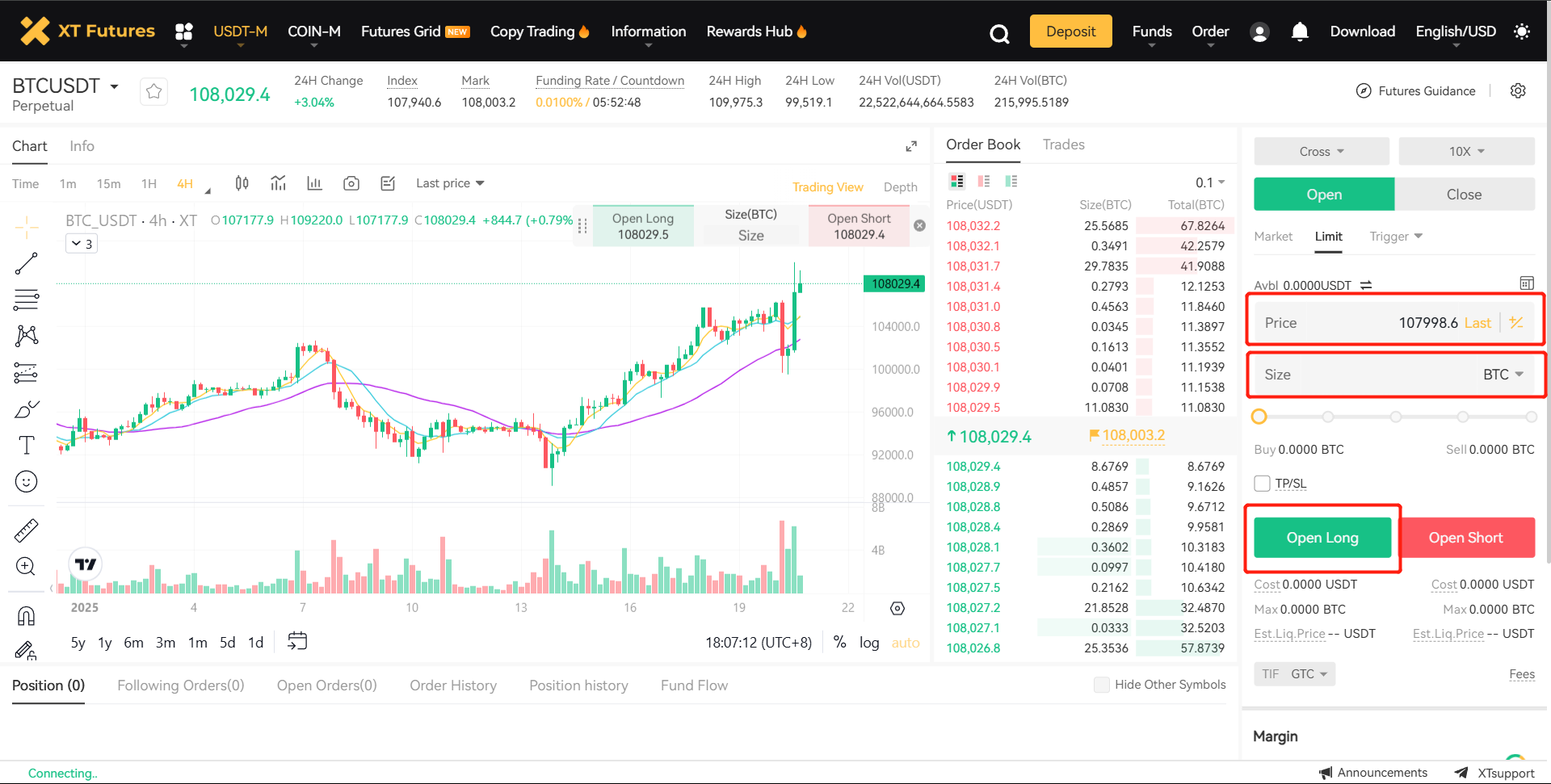Click the chart screenshot camera icon

pyautogui.click(x=351, y=183)
